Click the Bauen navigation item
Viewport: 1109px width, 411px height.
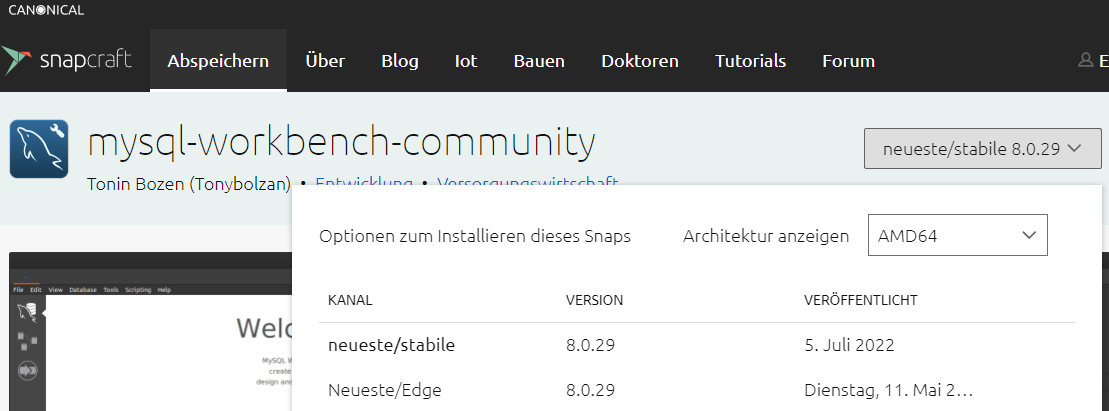[x=539, y=61]
